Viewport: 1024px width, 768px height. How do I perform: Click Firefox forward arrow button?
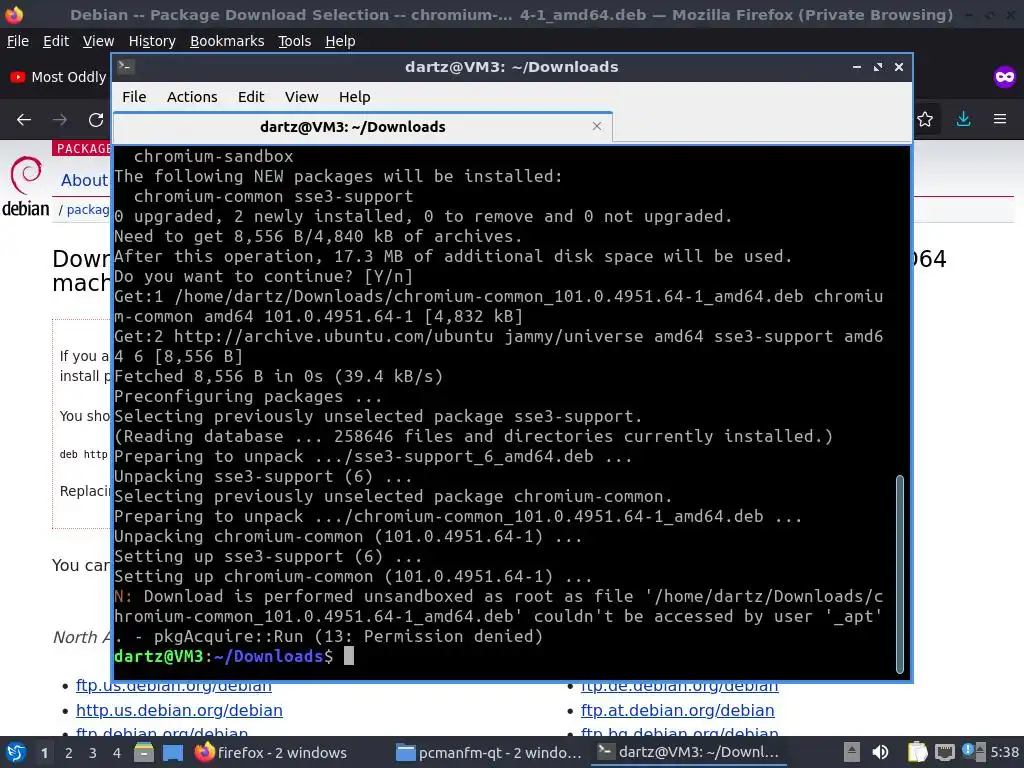(60, 120)
